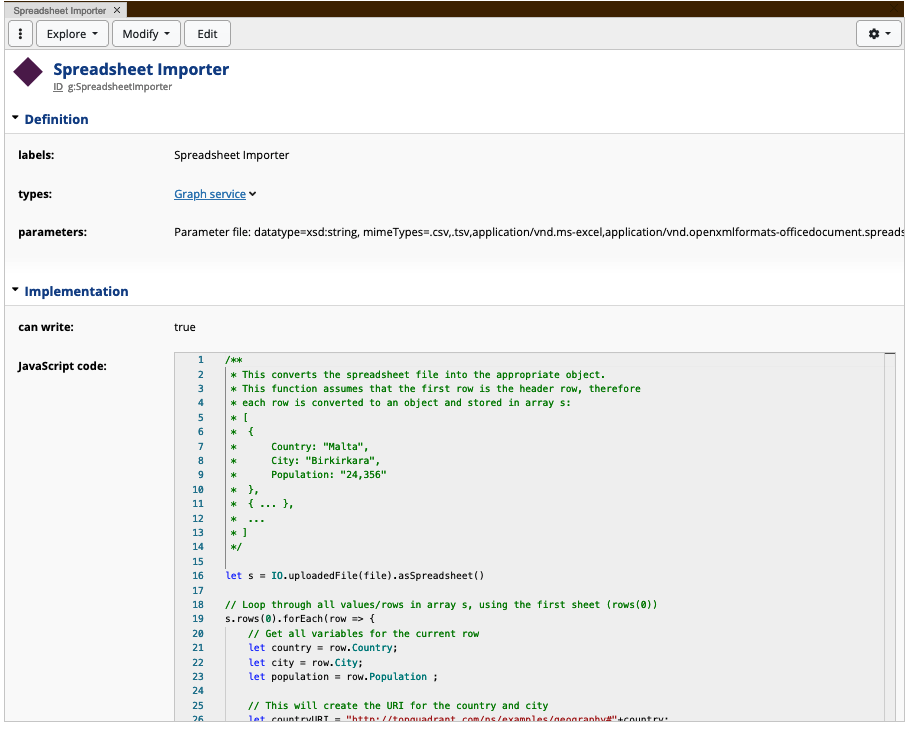The height and width of the screenshot is (734, 909).
Task: Open the Explore dropdown menu
Action: 72,33
